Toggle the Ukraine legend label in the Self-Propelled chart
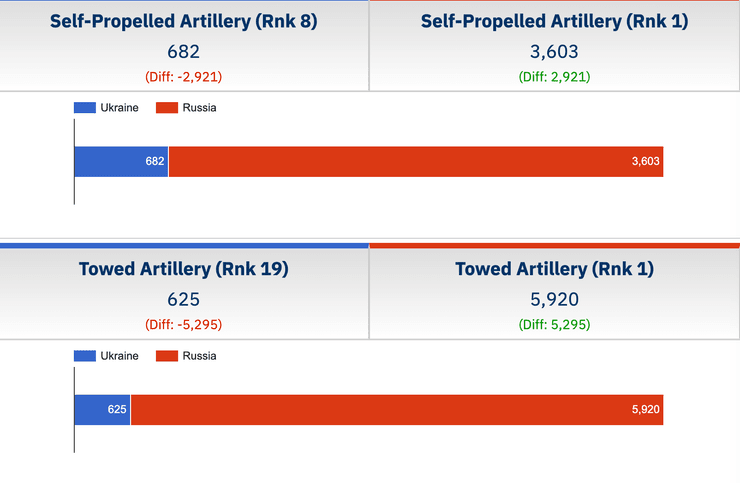Image resolution: width=740 pixels, height=483 pixels. (119, 108)
